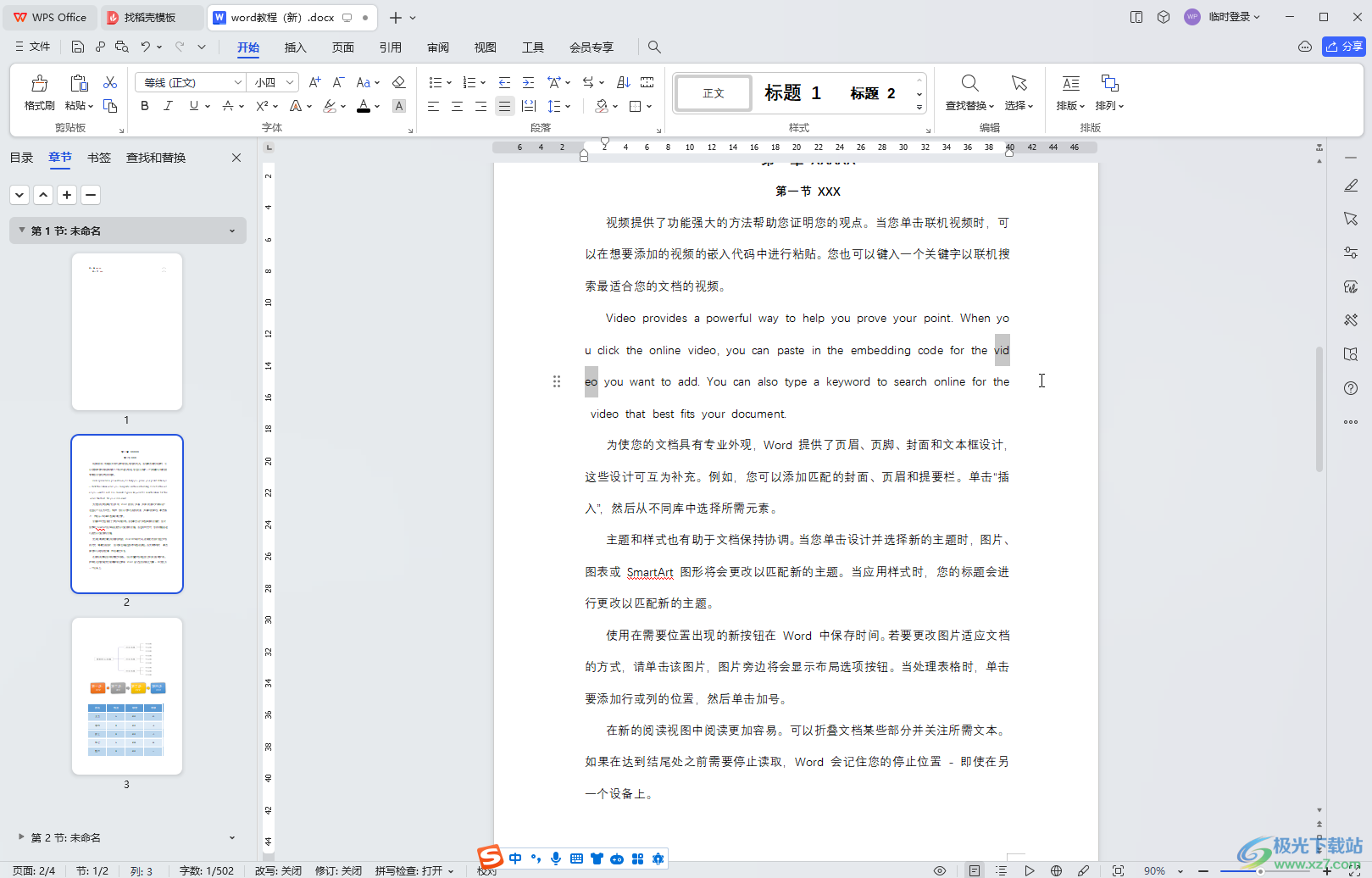This screenshot has height=878, width=1372.
Task: Toggle italic formatting
Action: (x=168, y=106)
